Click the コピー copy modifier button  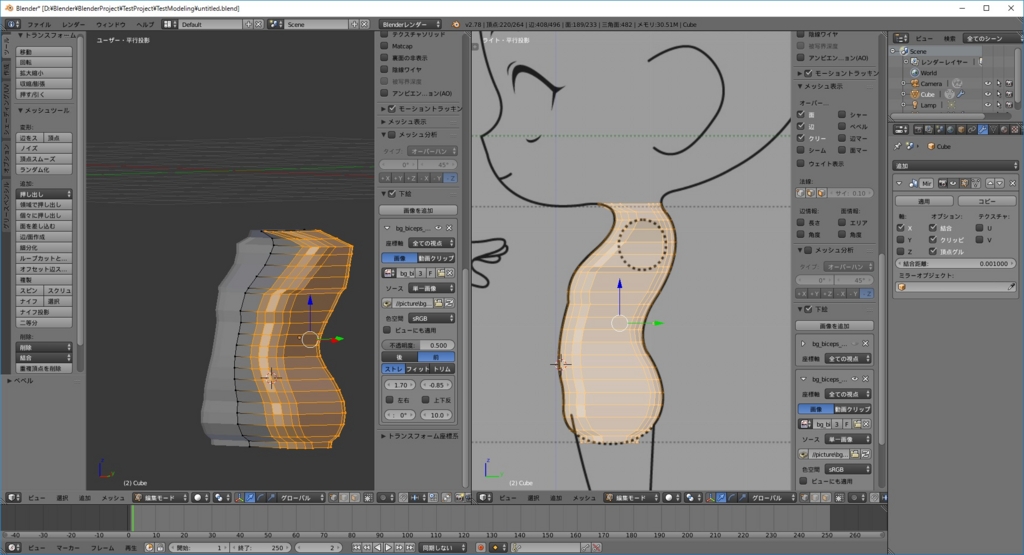point(987,201)
